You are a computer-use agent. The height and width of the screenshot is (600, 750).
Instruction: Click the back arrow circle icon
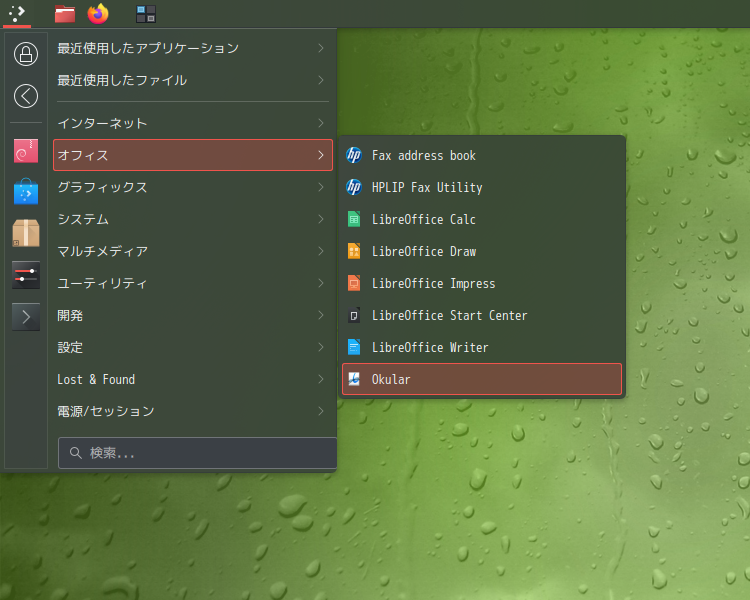click(x=26, y=96)
